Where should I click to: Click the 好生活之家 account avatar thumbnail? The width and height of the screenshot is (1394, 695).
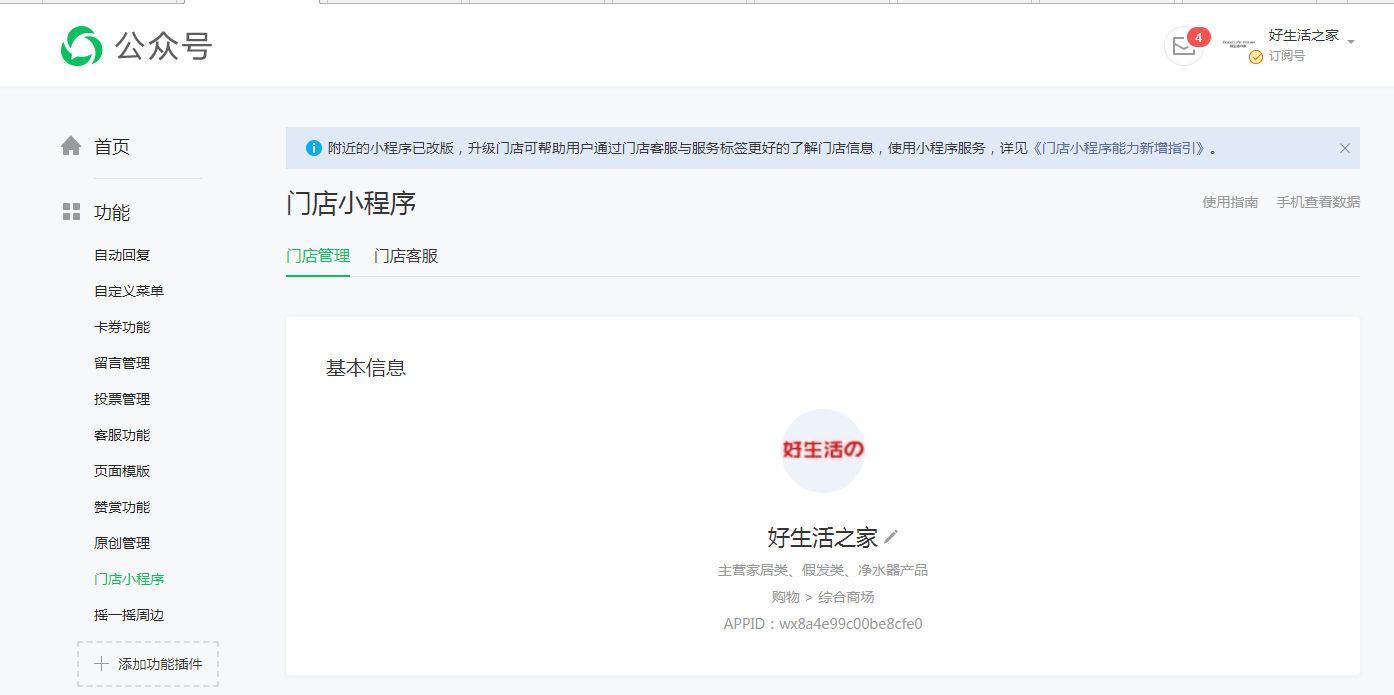(x=1240, y=45)
